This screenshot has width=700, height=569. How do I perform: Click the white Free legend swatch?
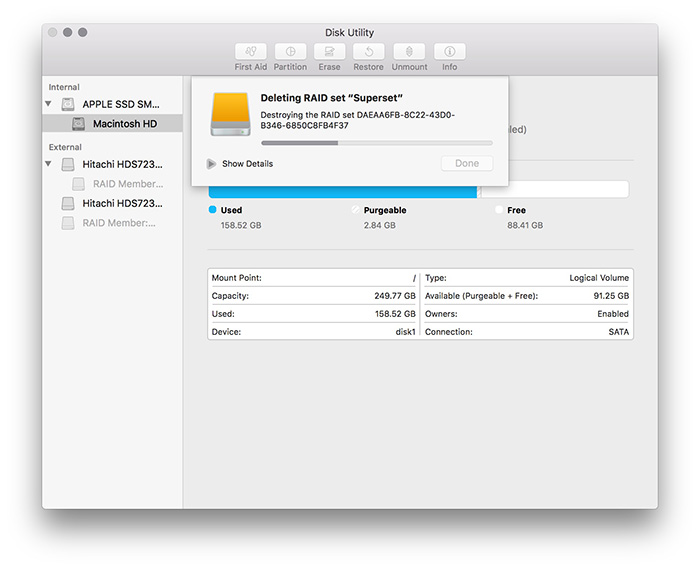[x=499, y=210]
